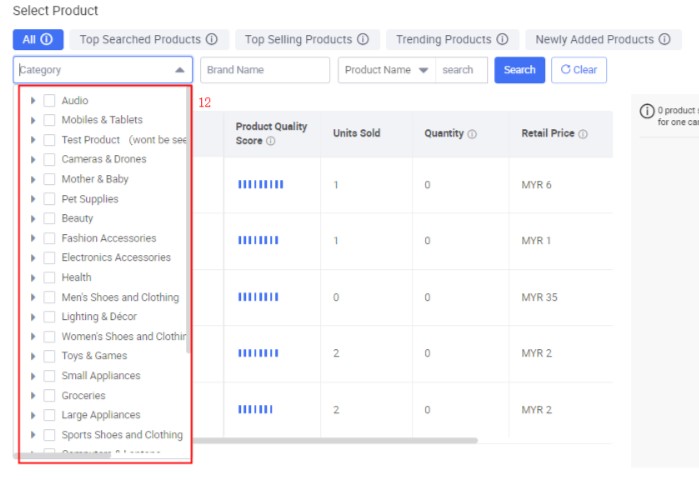Click info icon beside Newly Added Products

point(663,40)
